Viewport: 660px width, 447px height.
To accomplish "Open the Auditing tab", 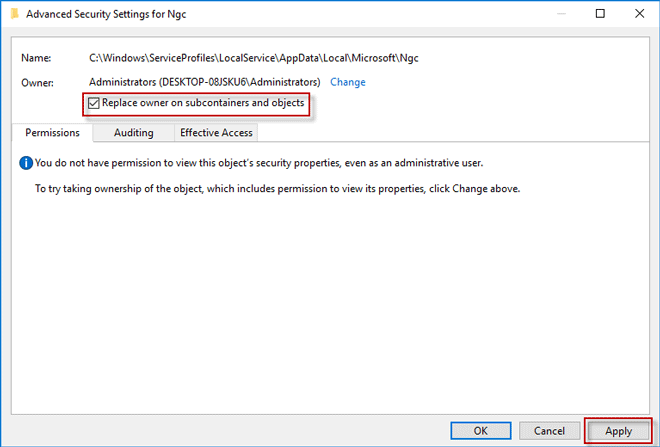I will click(133, 132).
